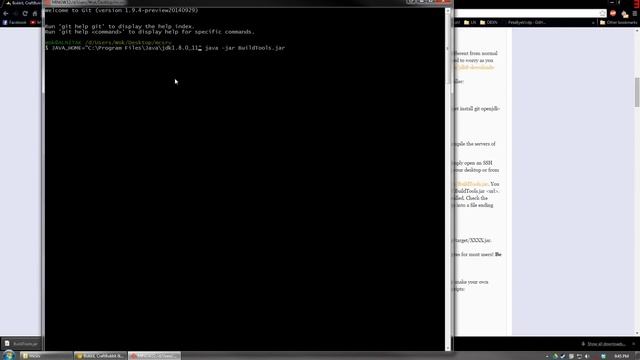Image resolution: width=640 pixels, height=360 pixels.
Task: Click the green prompt path line
Action: click(x=108, y=42)
